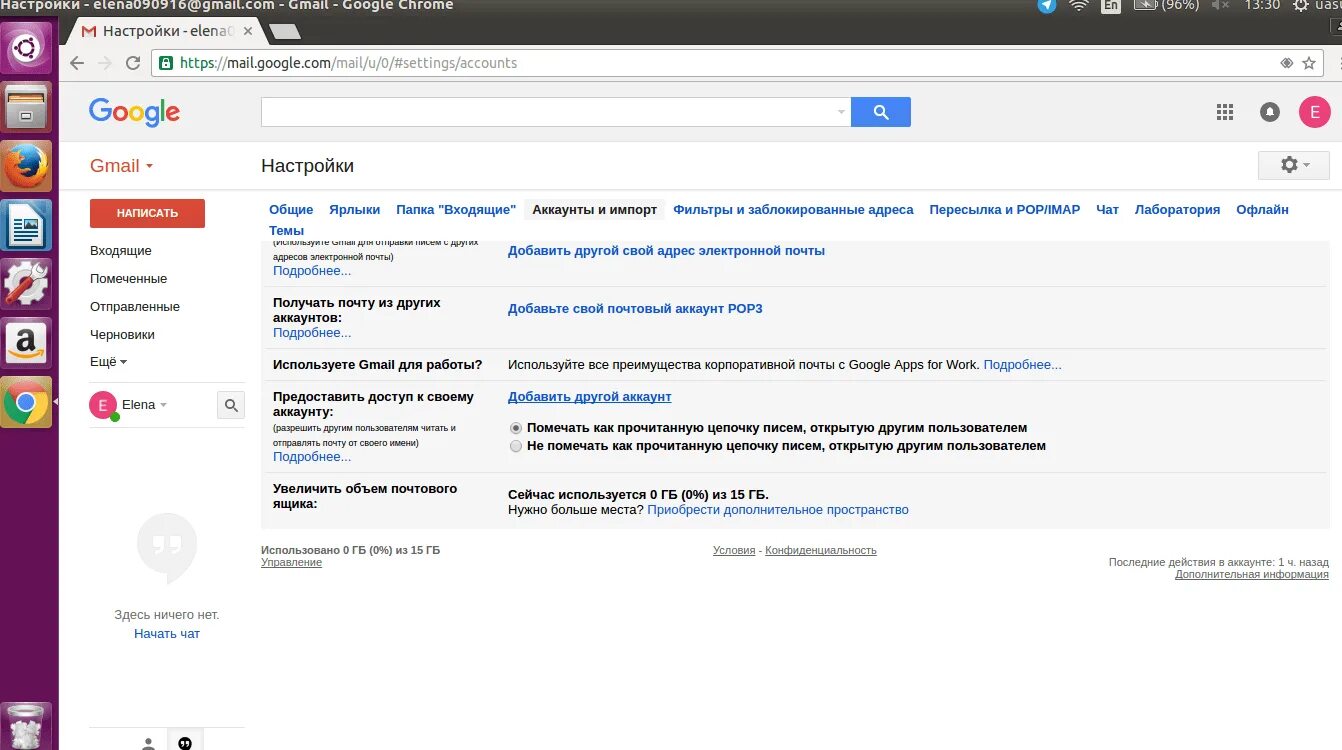Open LibreOffice Writer from the launcher
The image size is (1342, 750).
point(26,225)
